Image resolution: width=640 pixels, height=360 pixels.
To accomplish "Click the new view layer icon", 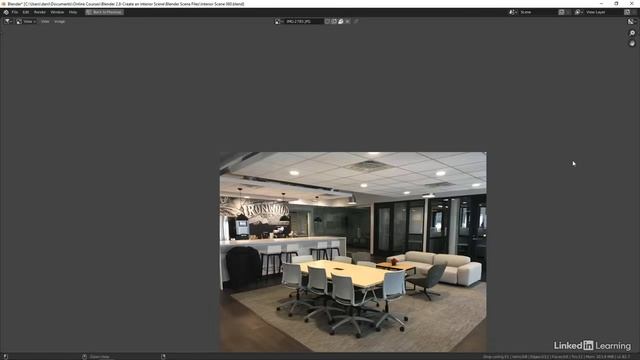I will (627, 12).
